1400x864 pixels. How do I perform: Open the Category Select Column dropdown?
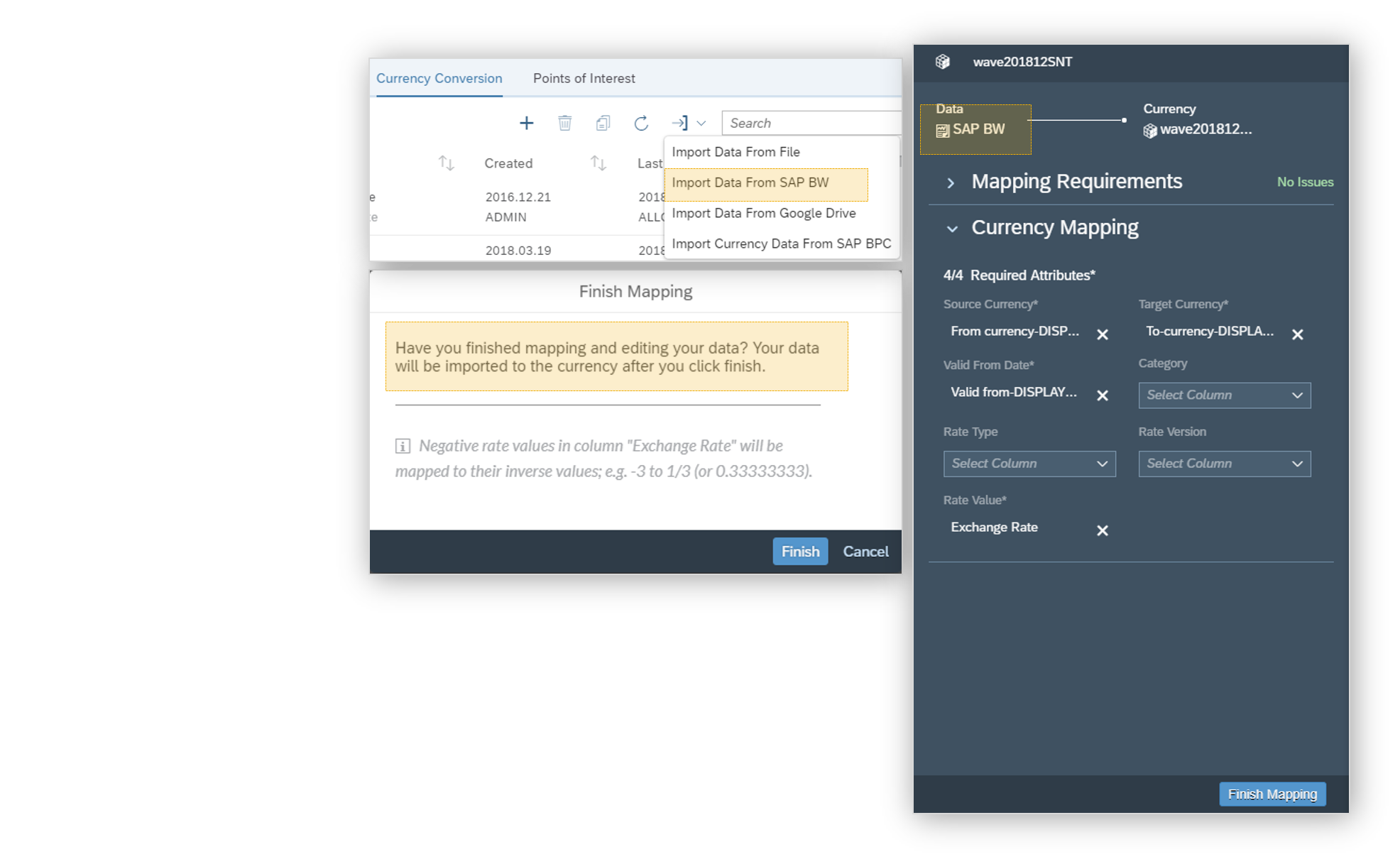(1224, 395)
